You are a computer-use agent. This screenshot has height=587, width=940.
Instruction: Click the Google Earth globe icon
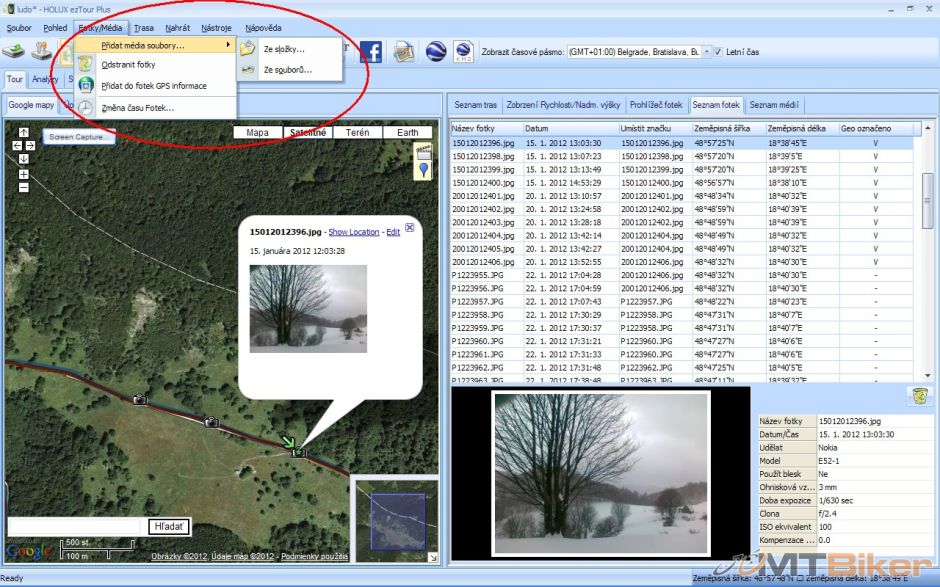pyautogui.click(x=435, y=51)
